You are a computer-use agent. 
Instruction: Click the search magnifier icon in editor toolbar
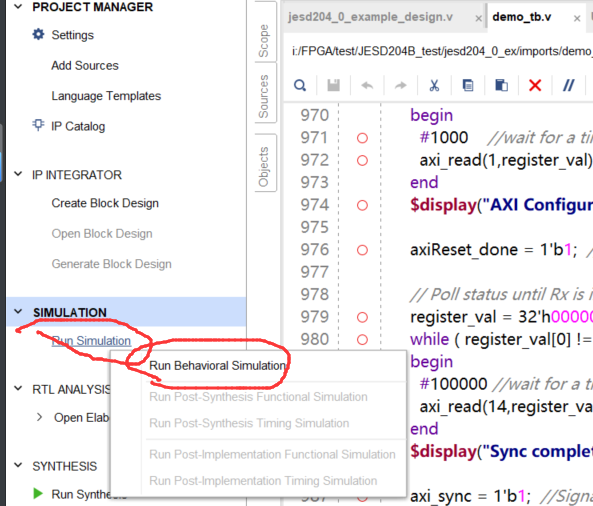[300, 85]
